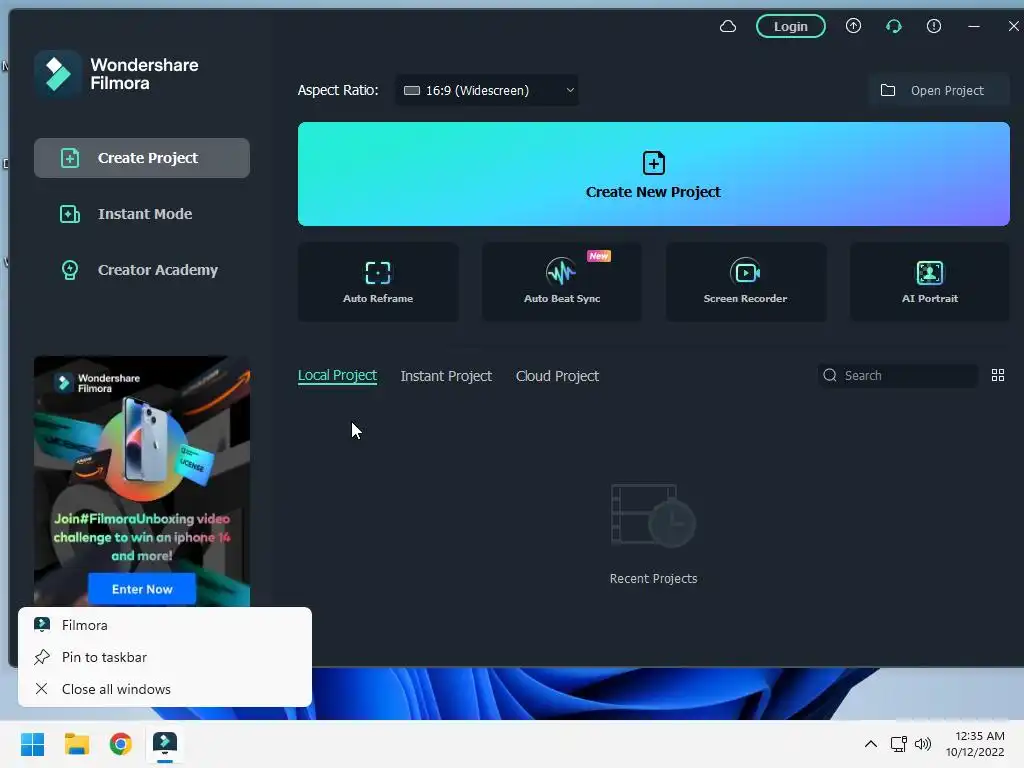Image resolution: width=1024 pixels, height=768 pixels.
Task: Click the Login button
Action: [790, 26]
